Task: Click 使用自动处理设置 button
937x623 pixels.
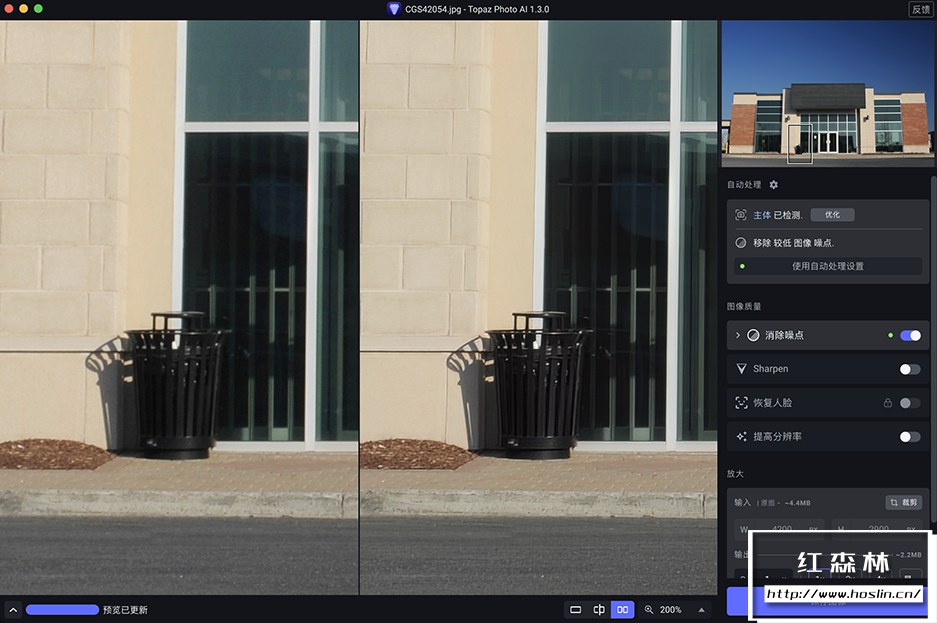Action: [x=828, y=266]
